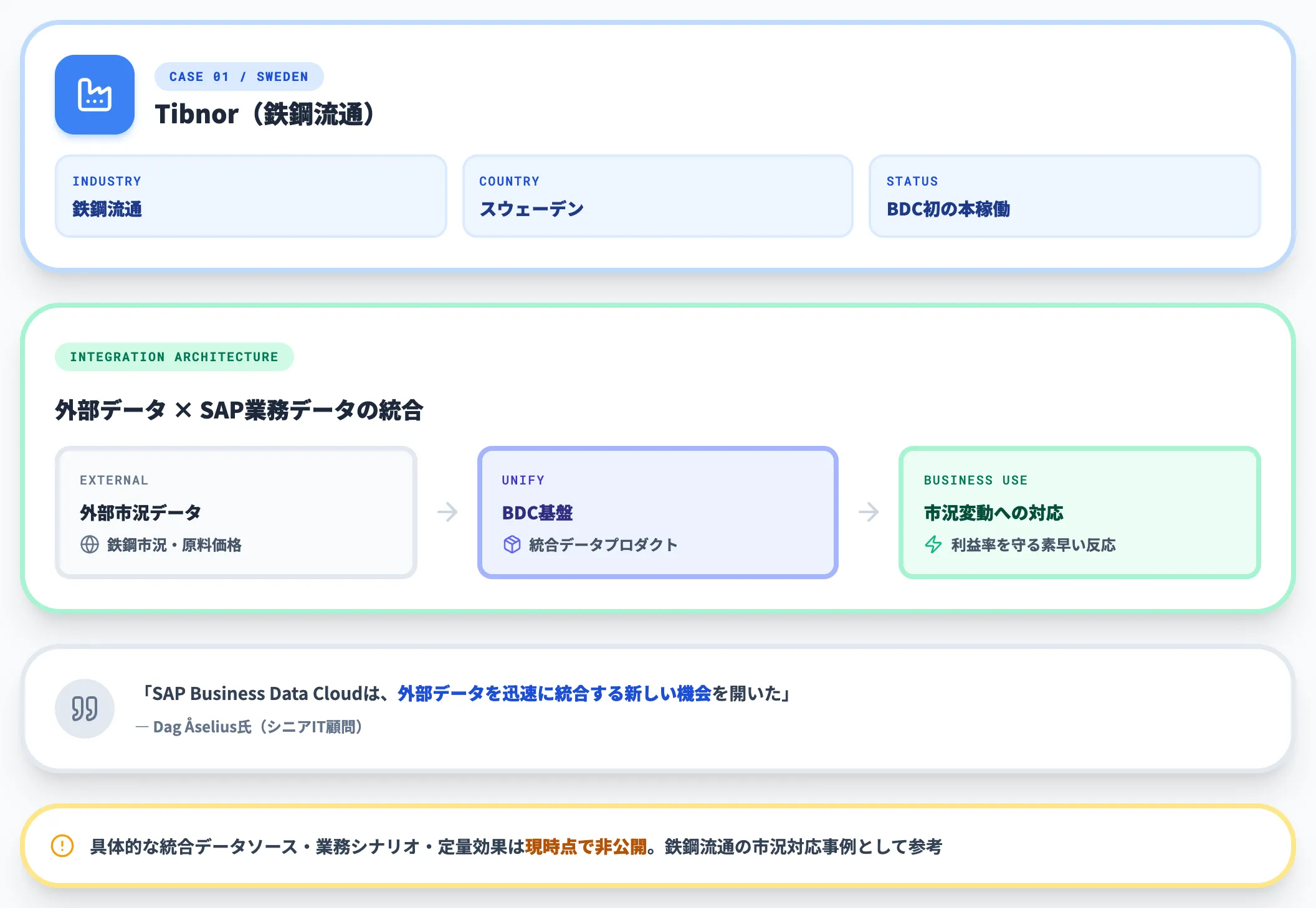The width and height of the screenshot is (1316, 908).
Task: Click the 利益率を守る素早い反応 text
Action: tap(1033, 545)
